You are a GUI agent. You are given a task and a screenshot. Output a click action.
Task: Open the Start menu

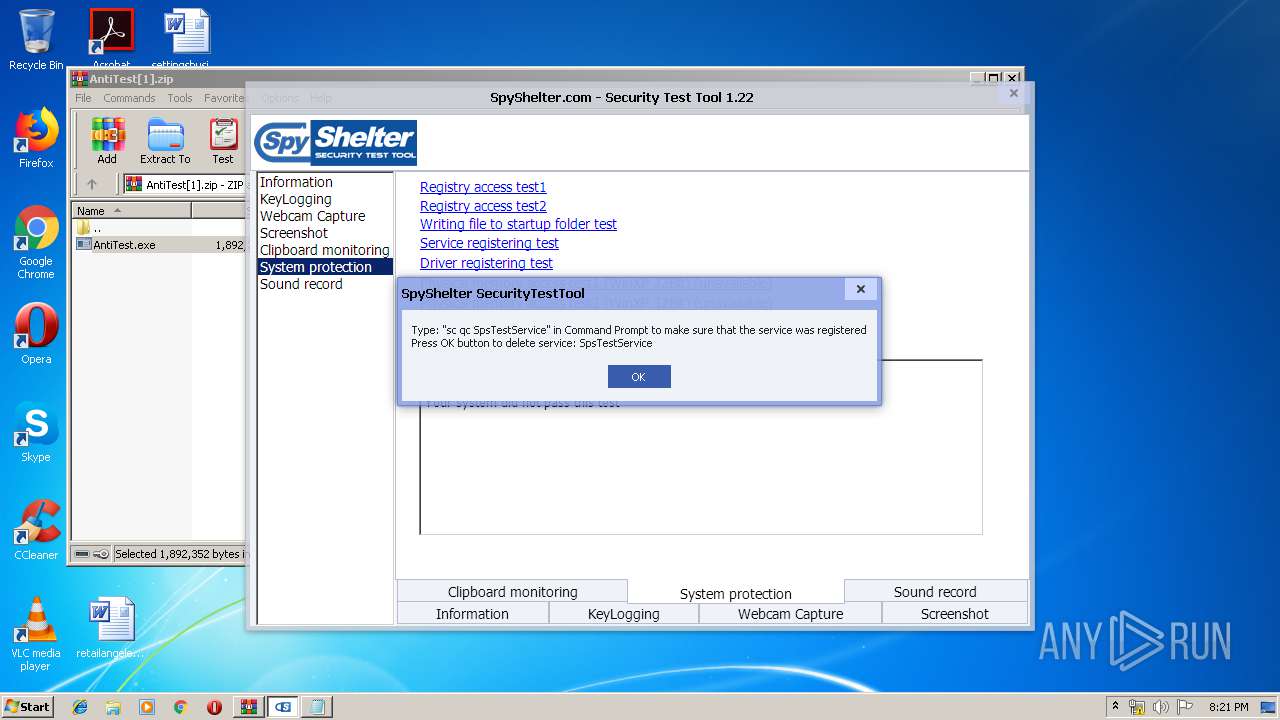[28, 706]
